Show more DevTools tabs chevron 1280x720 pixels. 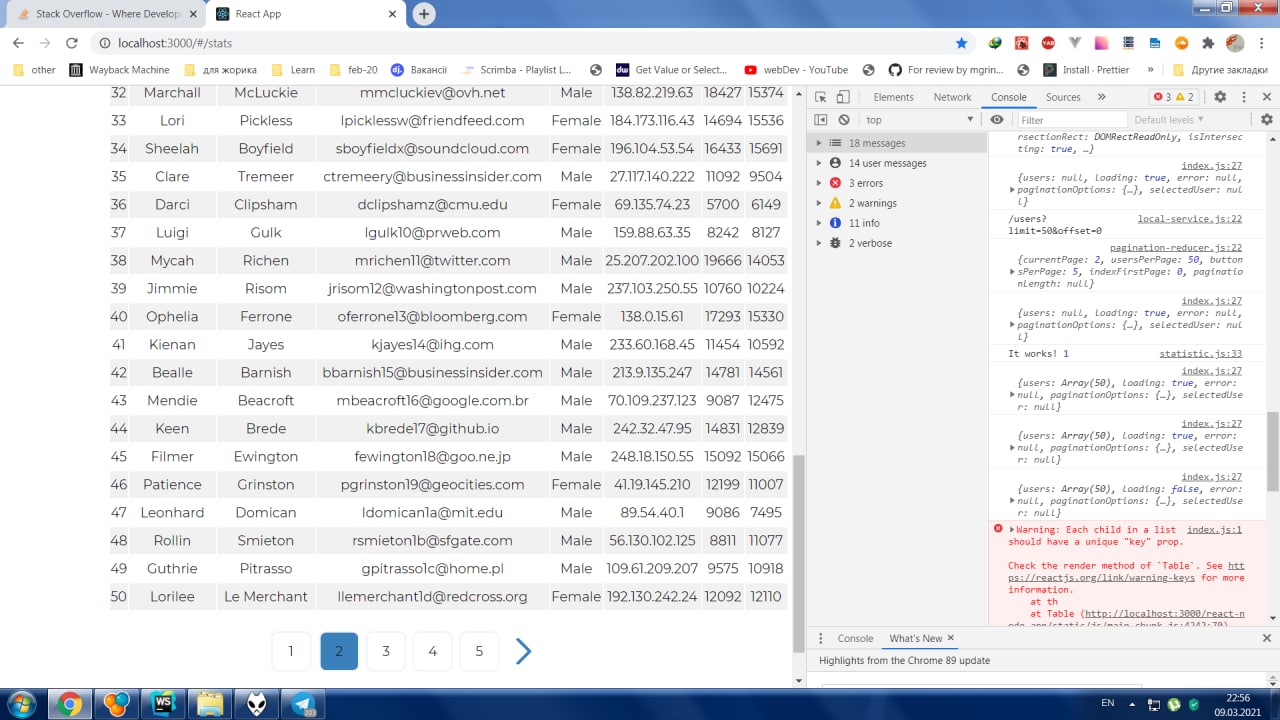(1102, 97)
